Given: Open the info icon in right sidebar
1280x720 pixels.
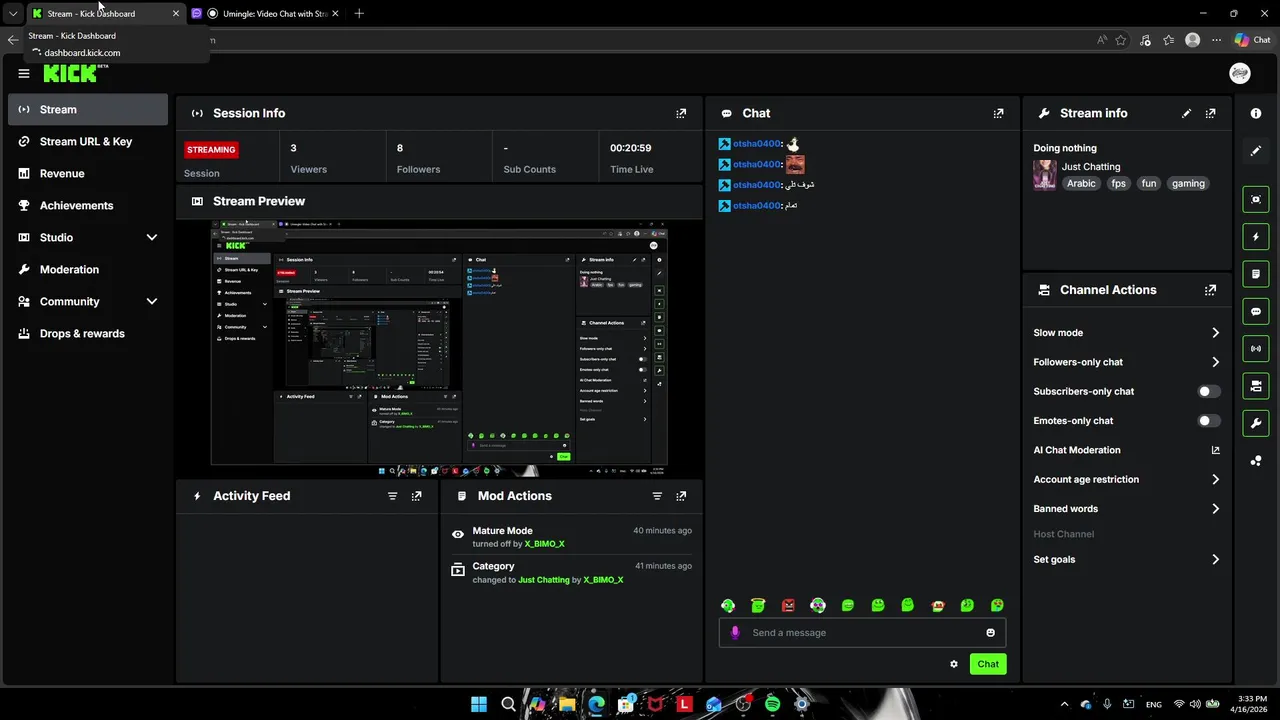Looking at the screenshot, I should 1256,114.
